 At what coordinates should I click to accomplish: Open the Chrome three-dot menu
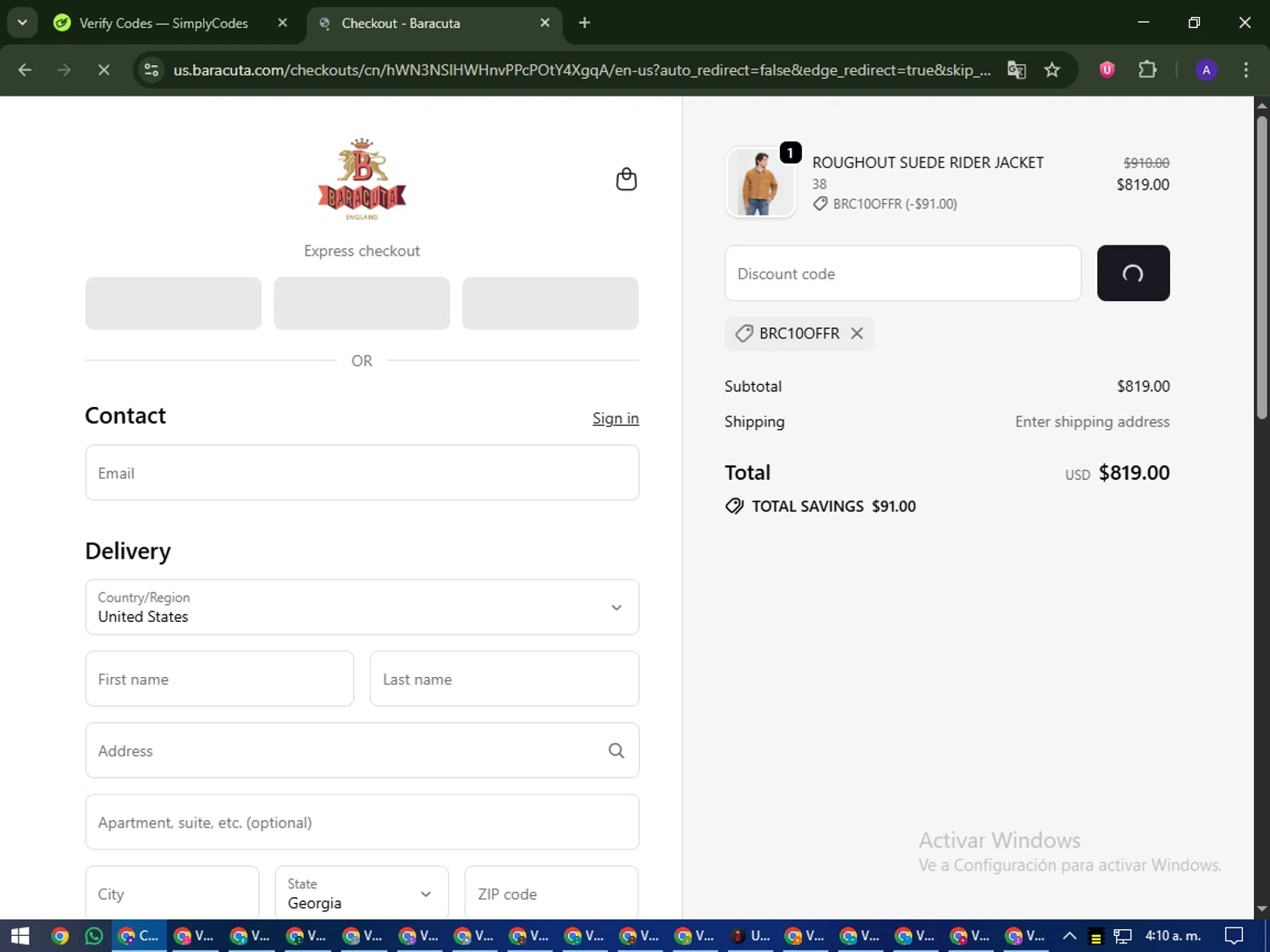coord(1245,70)
